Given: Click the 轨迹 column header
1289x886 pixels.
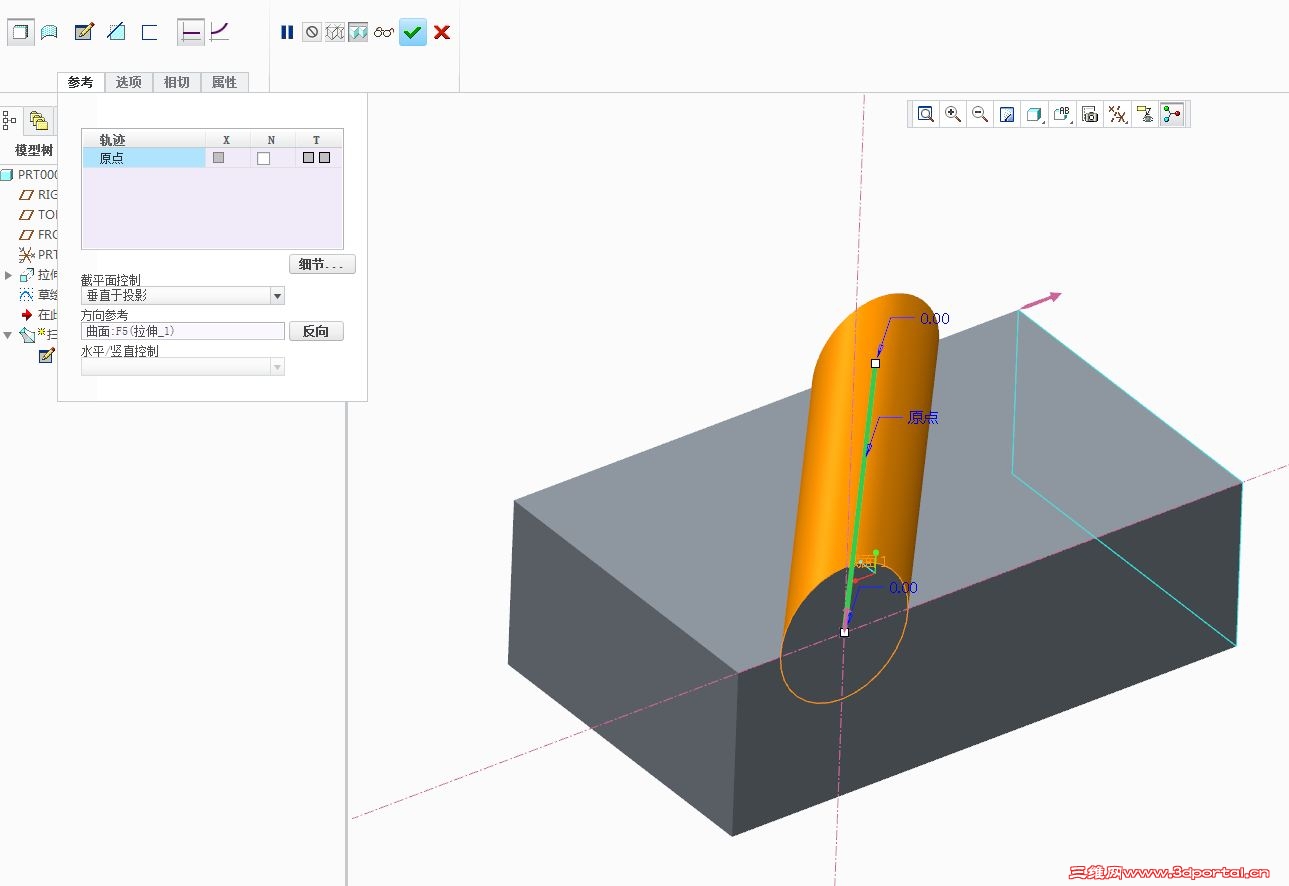Looking at the screenshot, I should (x=144, y=139).
